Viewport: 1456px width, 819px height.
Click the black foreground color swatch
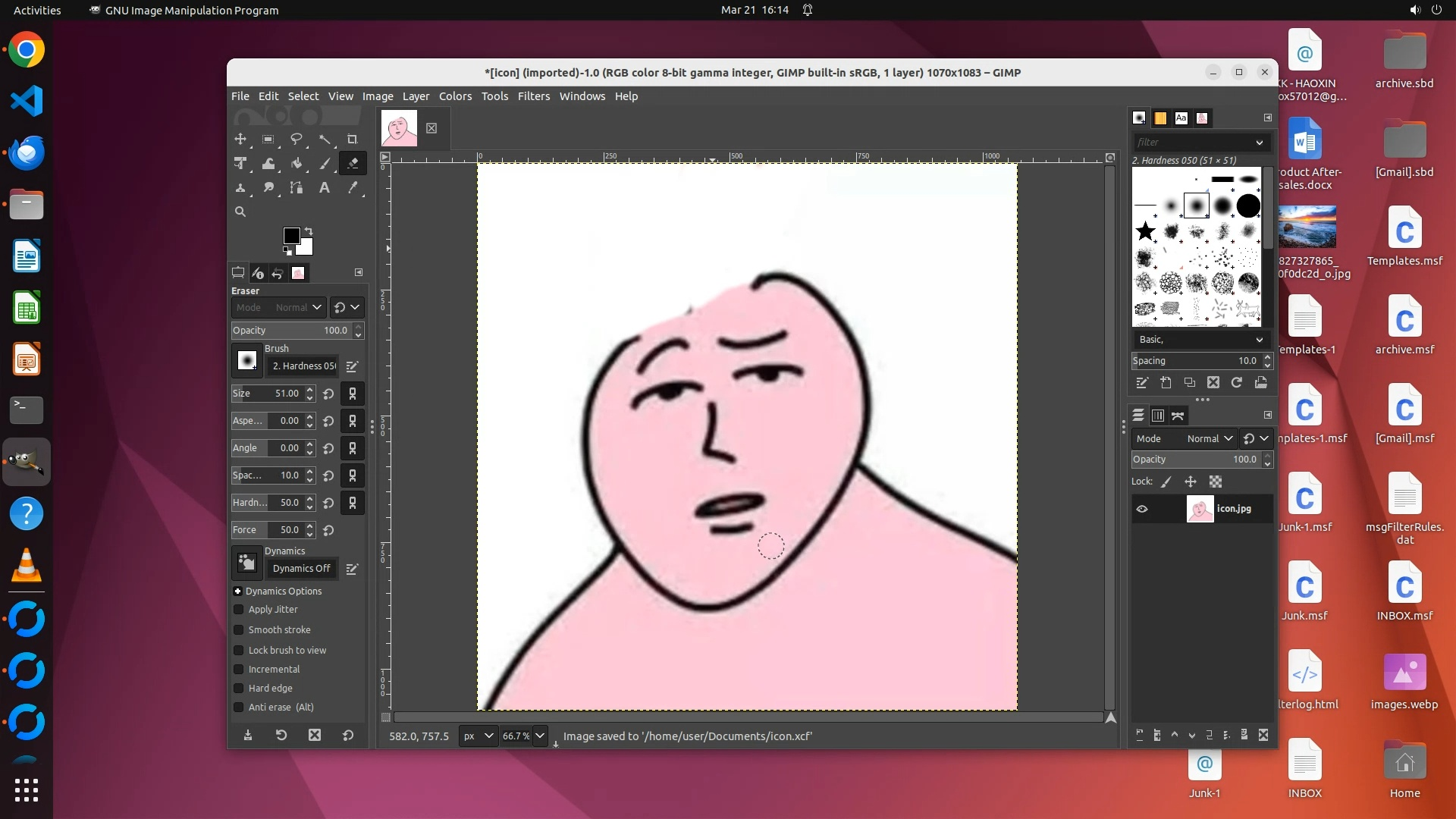point(291,236)
